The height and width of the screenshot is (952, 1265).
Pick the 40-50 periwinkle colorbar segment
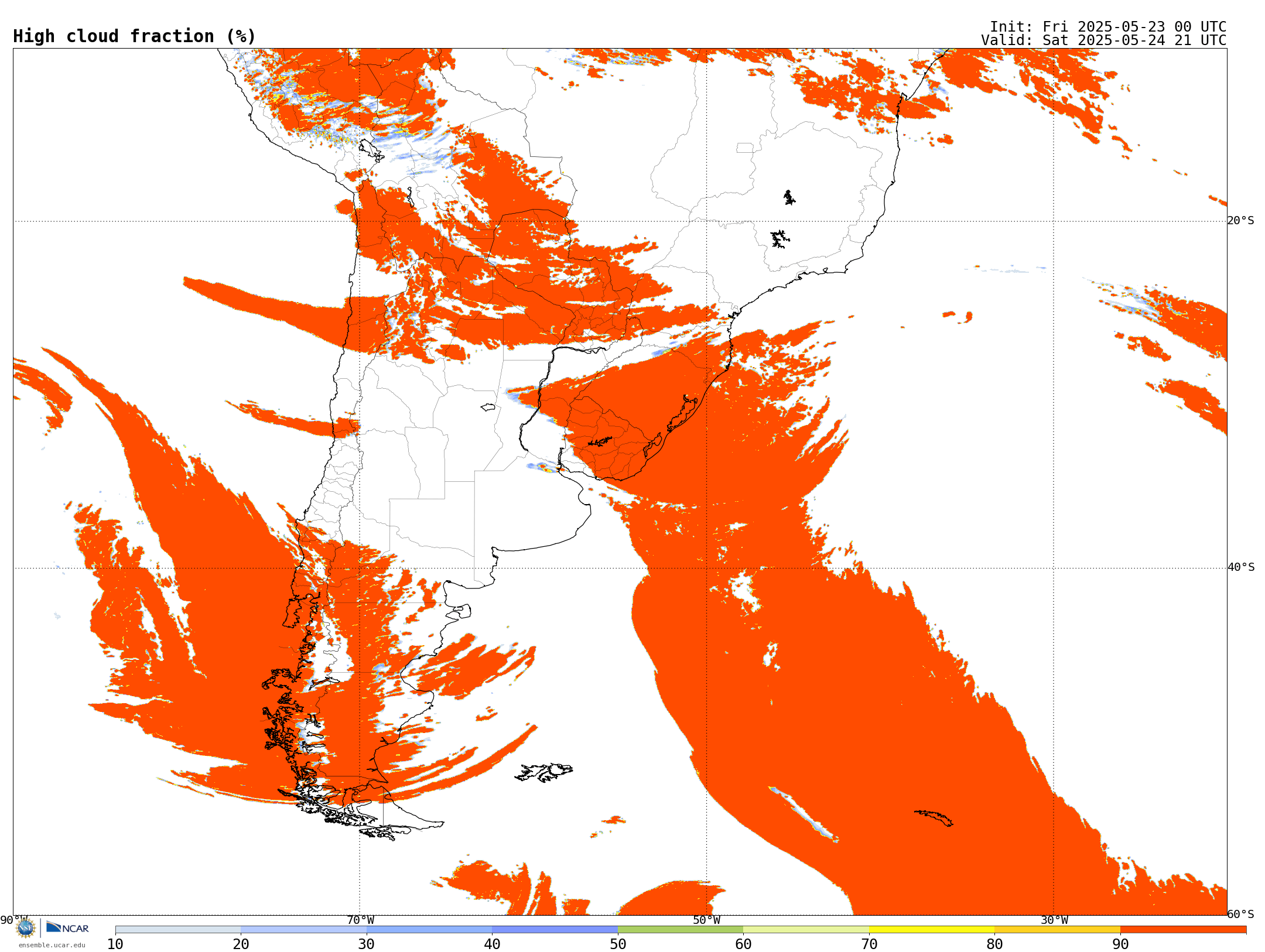pos(555,930)
